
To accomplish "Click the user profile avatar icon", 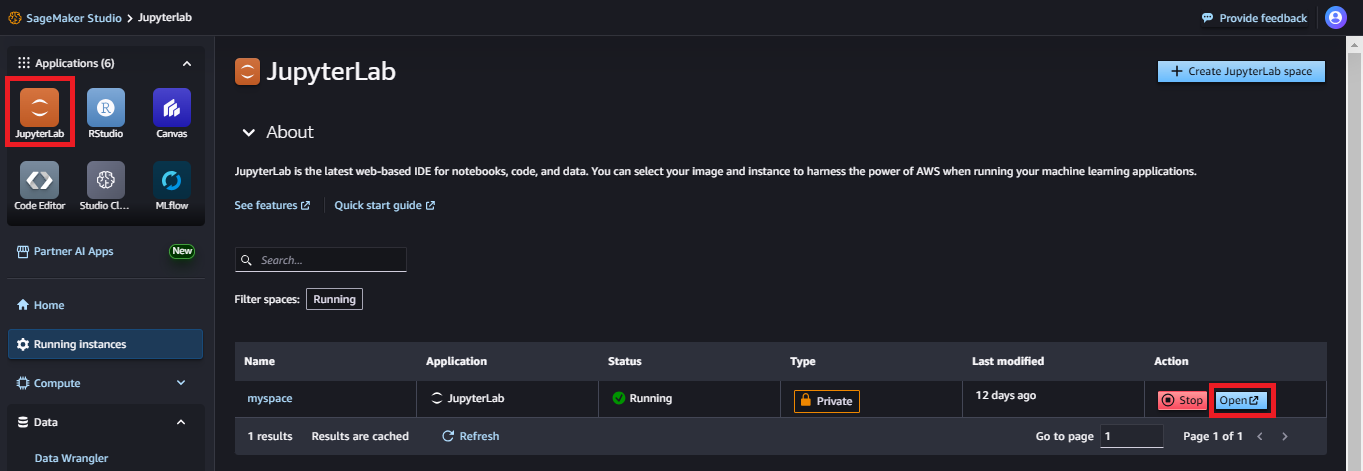I will click(x=1335, y=18).
